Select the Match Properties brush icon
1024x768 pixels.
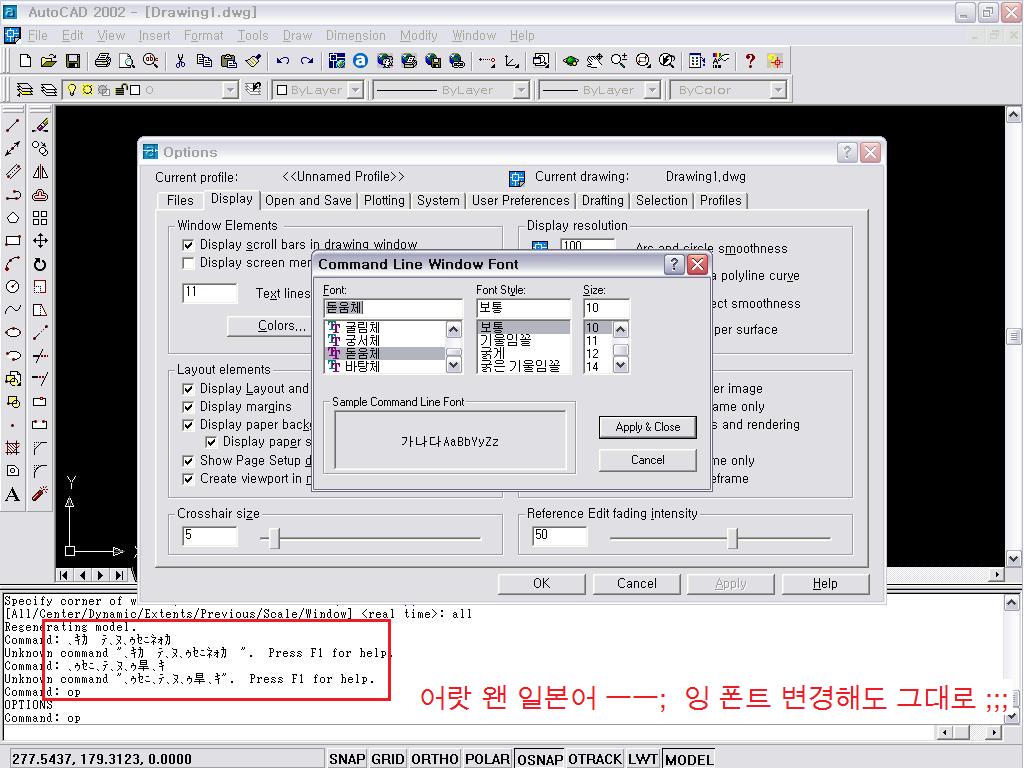253,61
